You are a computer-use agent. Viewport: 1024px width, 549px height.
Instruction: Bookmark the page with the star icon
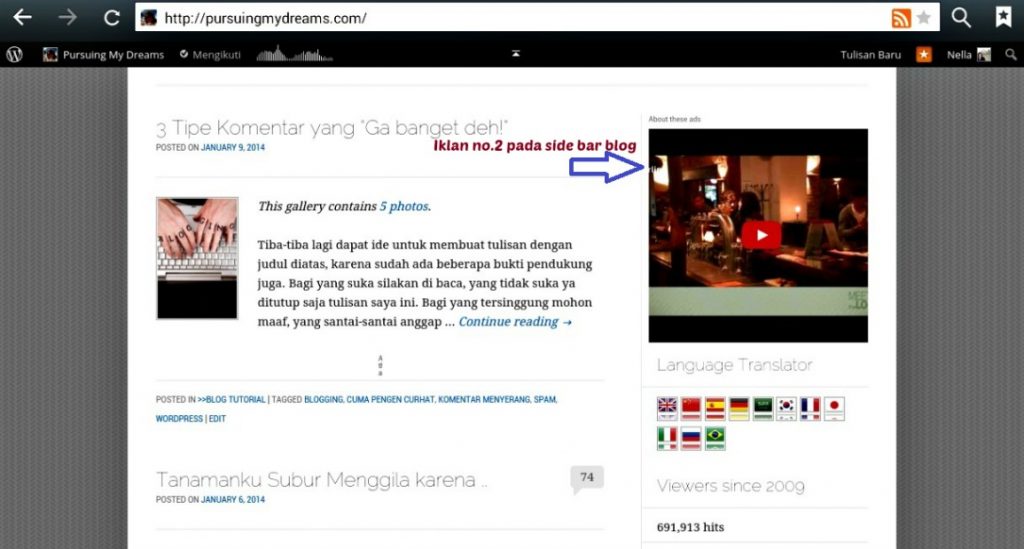pos(924,18)
